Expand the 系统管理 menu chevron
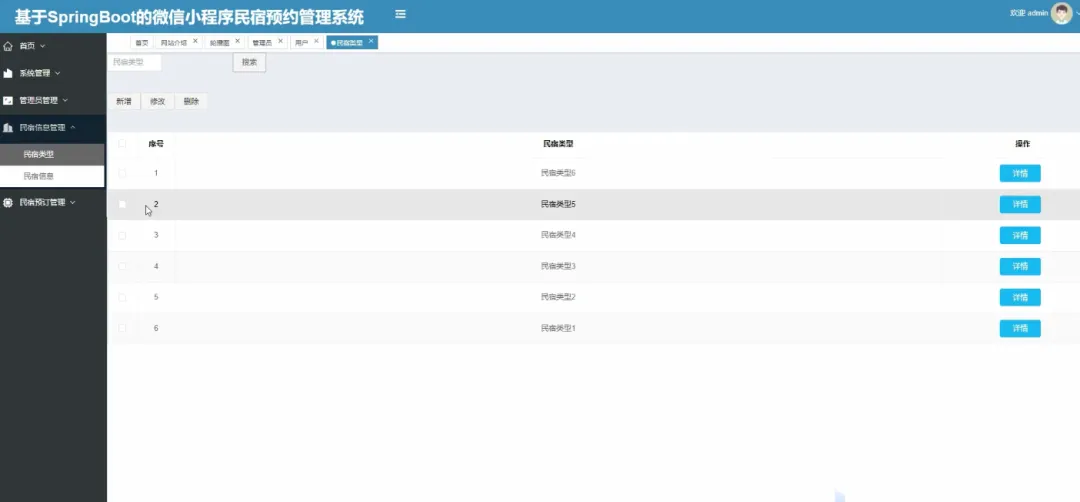 tap(58, 73)
